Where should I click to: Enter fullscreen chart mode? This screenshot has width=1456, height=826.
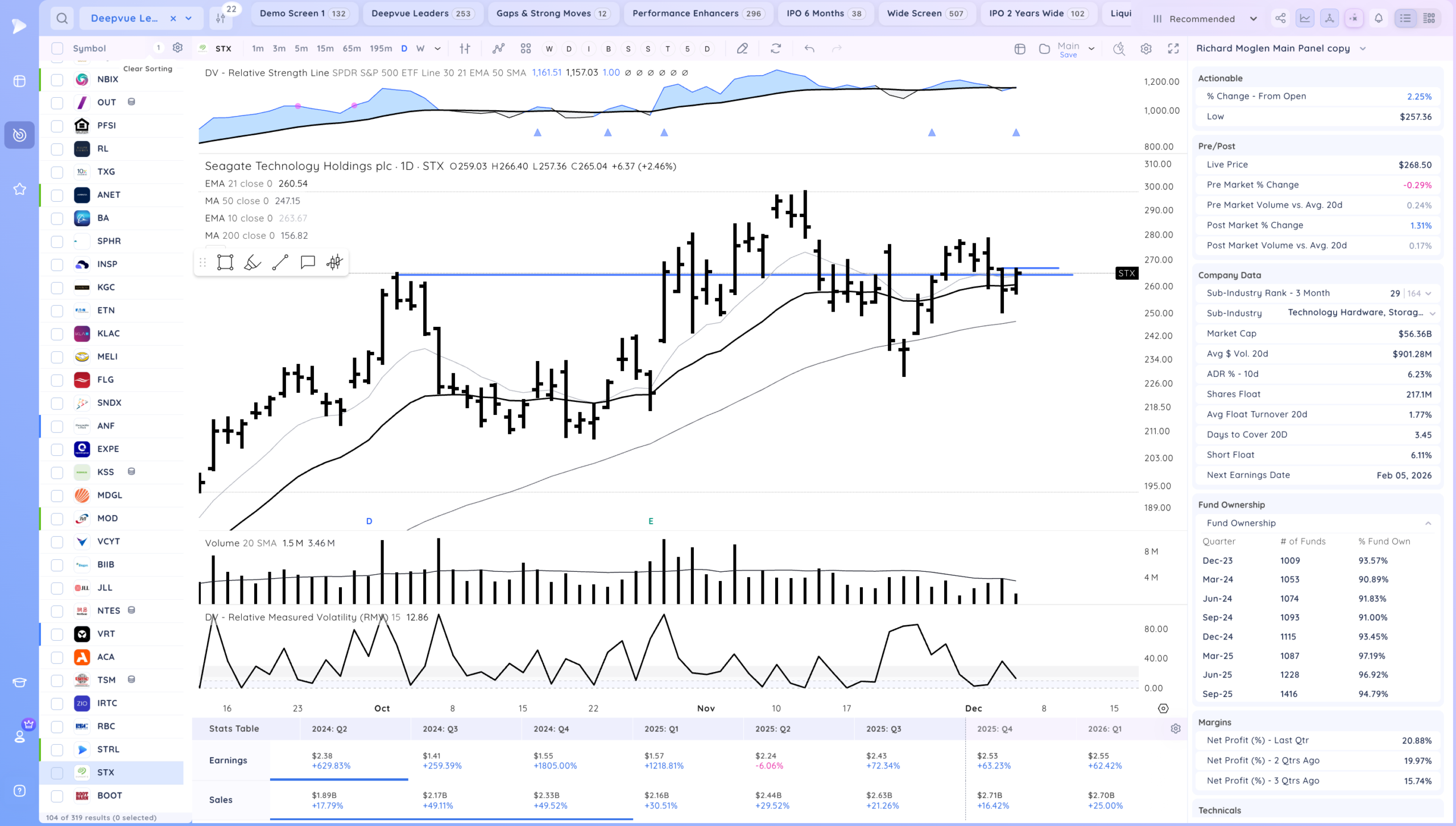point(1173,49)
